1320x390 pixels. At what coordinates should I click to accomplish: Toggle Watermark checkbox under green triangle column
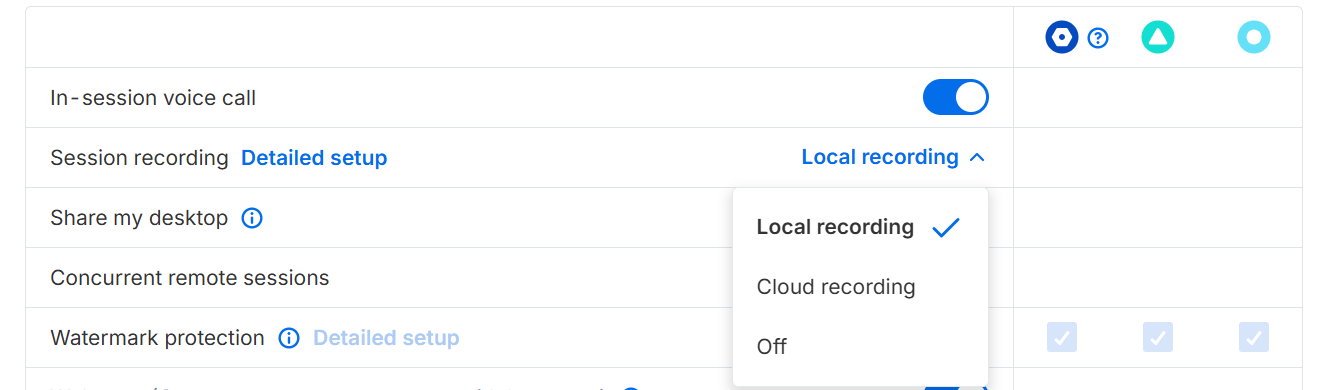pyautogui.click(x=1158, y=337)
